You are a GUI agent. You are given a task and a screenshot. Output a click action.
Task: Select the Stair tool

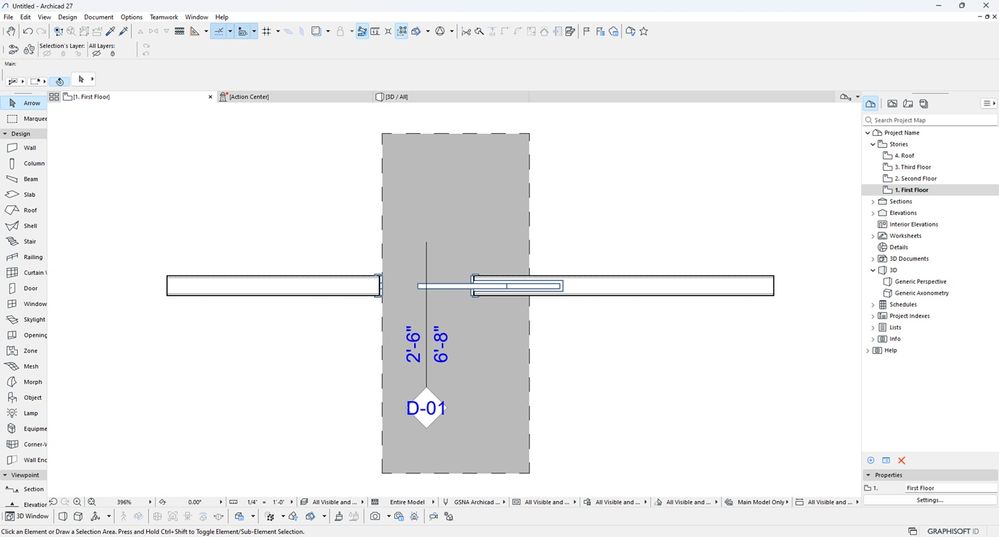coord(24,241)
